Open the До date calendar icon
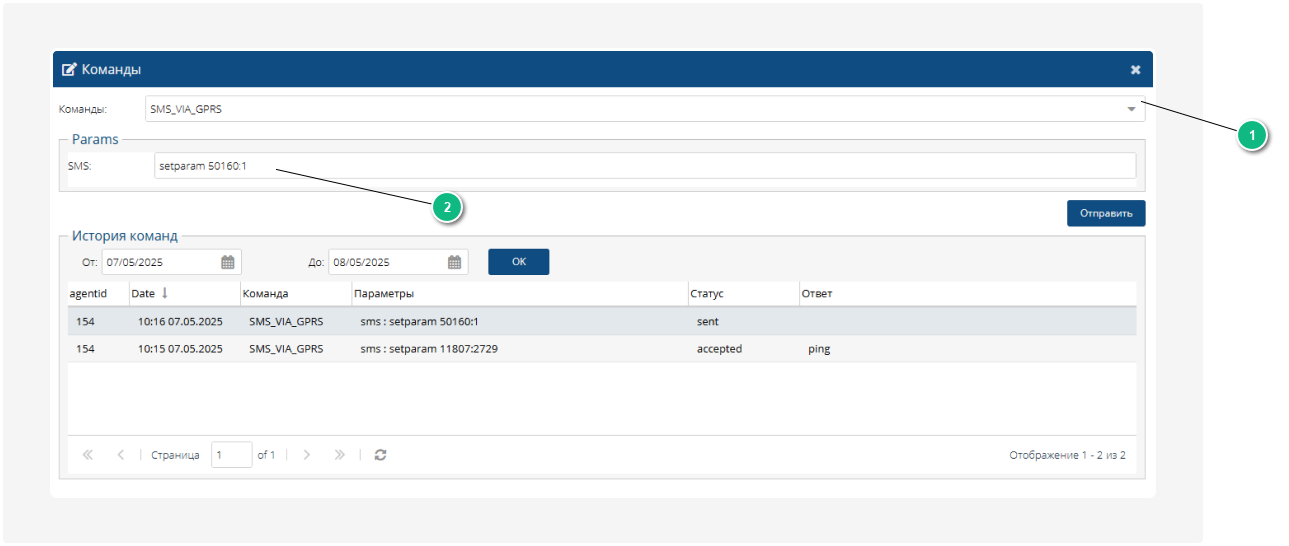1289x546 pixels. point(455,262)
